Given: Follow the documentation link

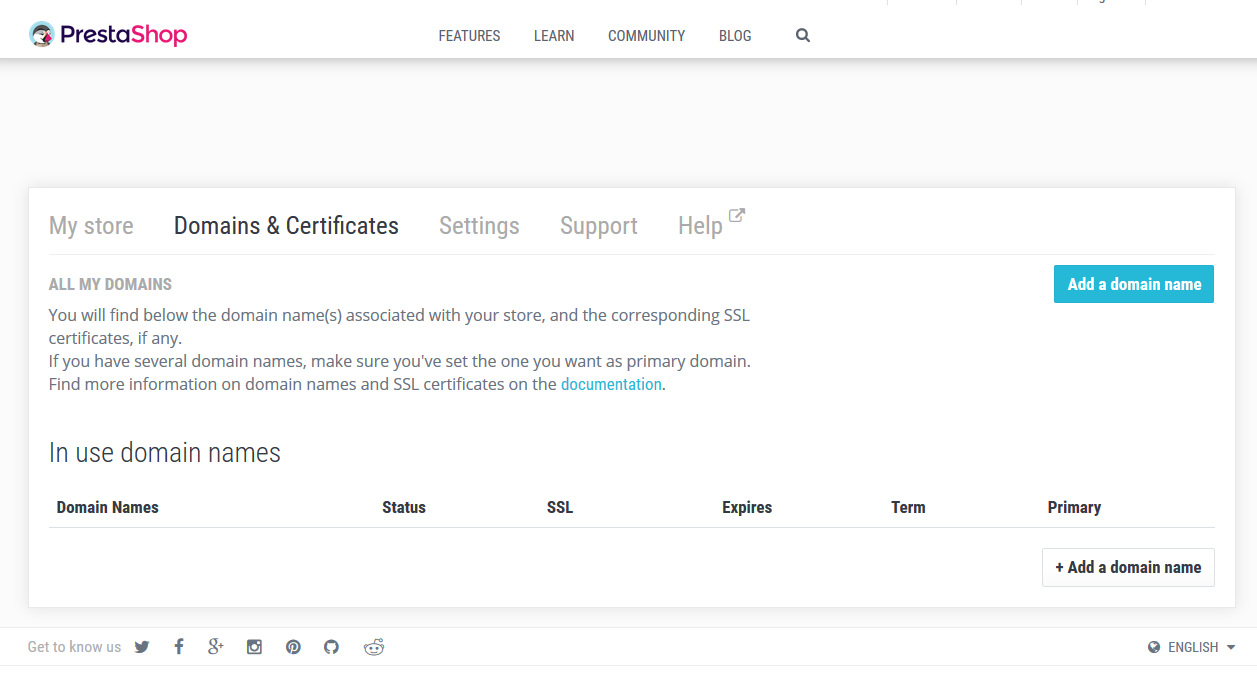Looking at the screenshot, I should coord(611,384).
